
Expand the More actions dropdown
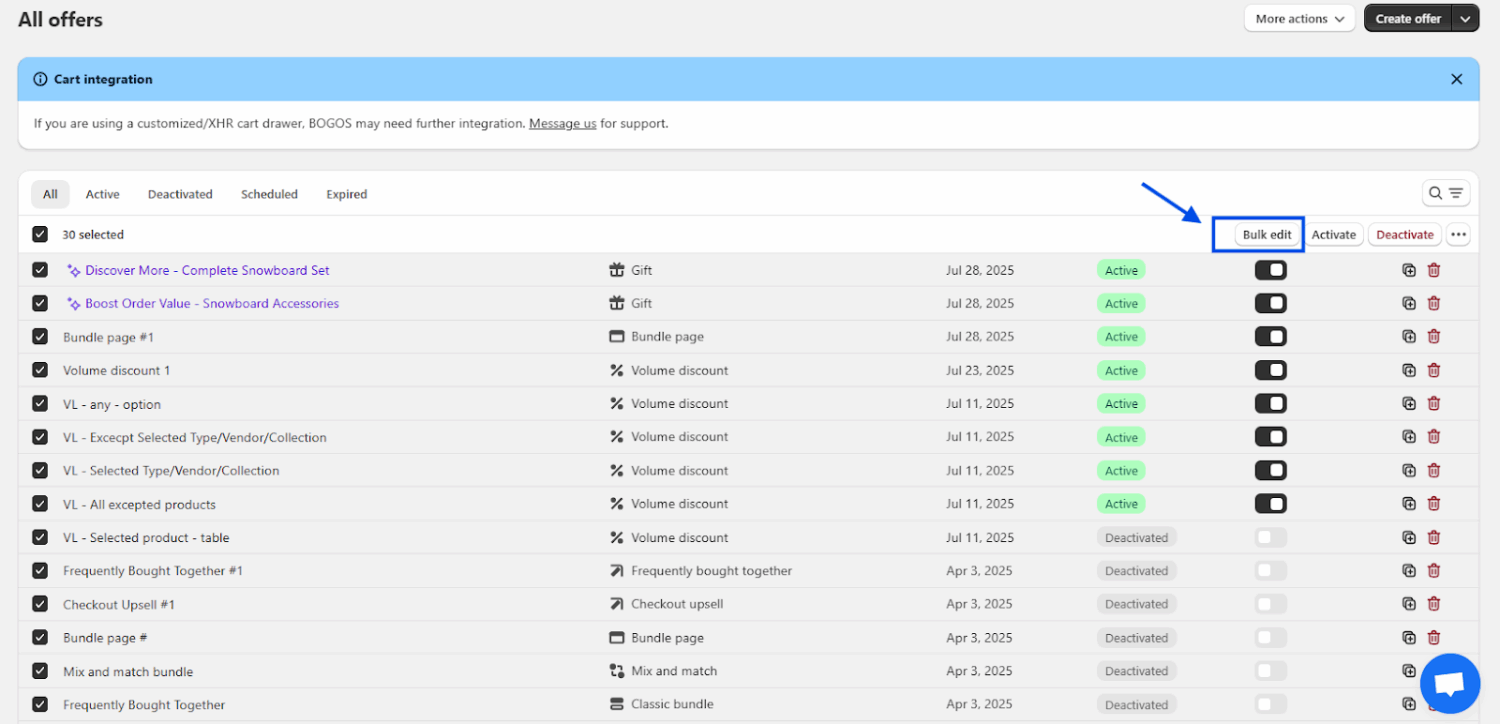[x=1299, y=19]
